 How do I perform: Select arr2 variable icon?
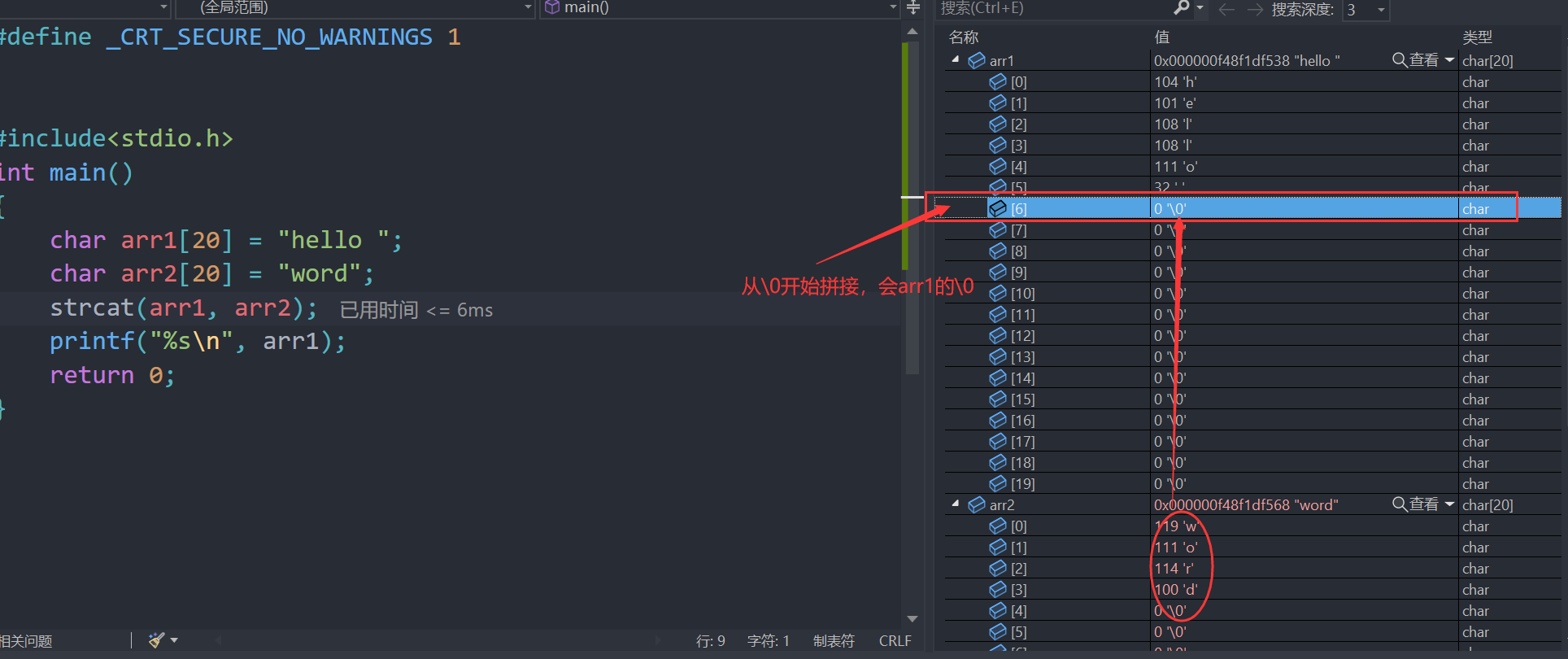977,504
